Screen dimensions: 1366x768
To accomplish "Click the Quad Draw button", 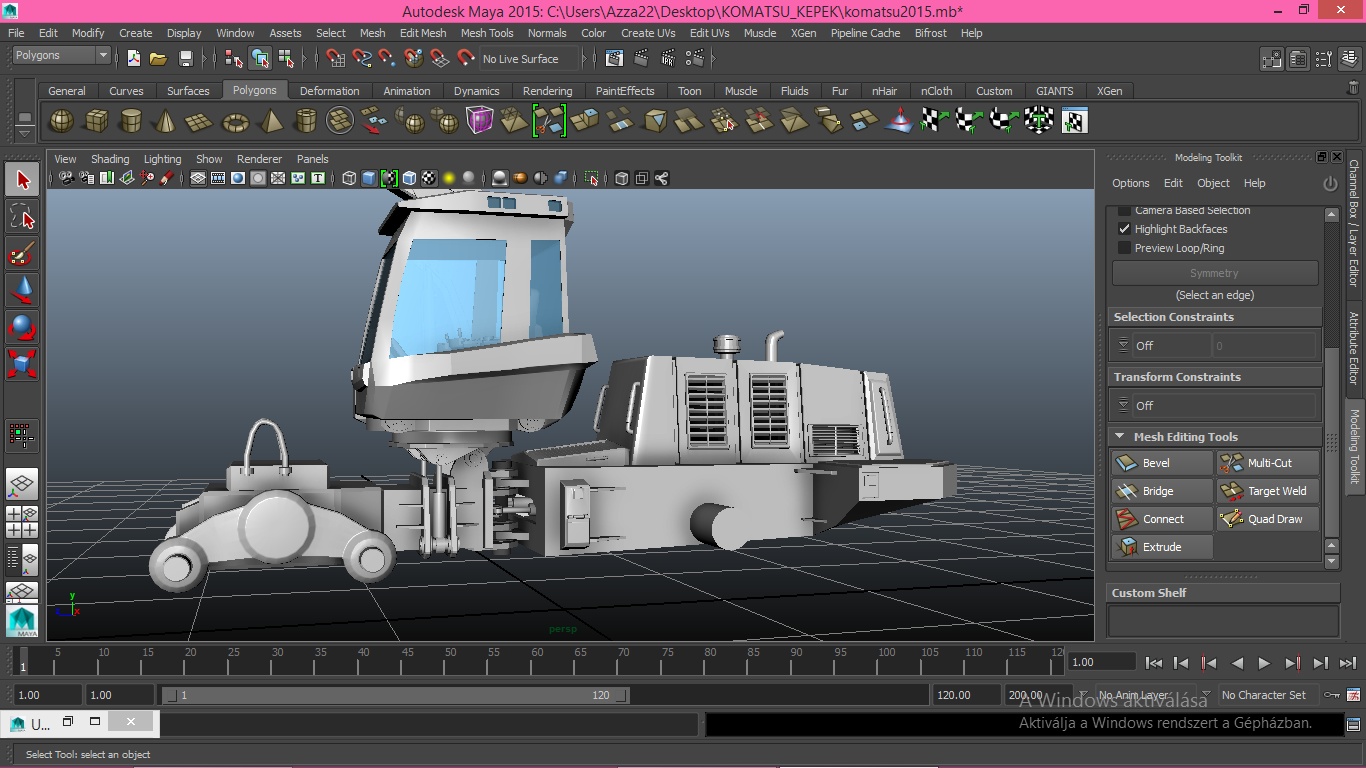I will 1268,519.
